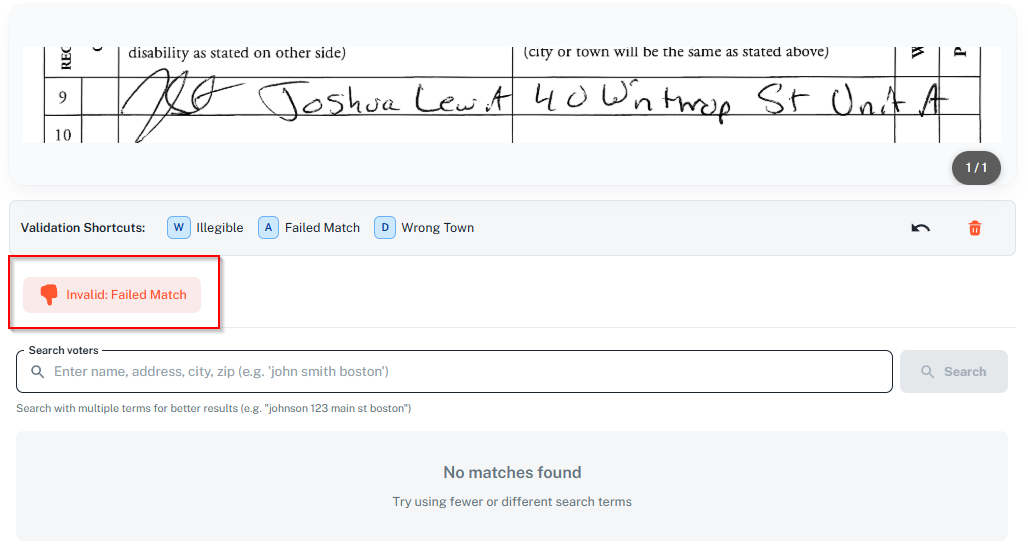Click the D shortcut key badge
Viewport: 1028px width, 554px height.
(385, 228)
